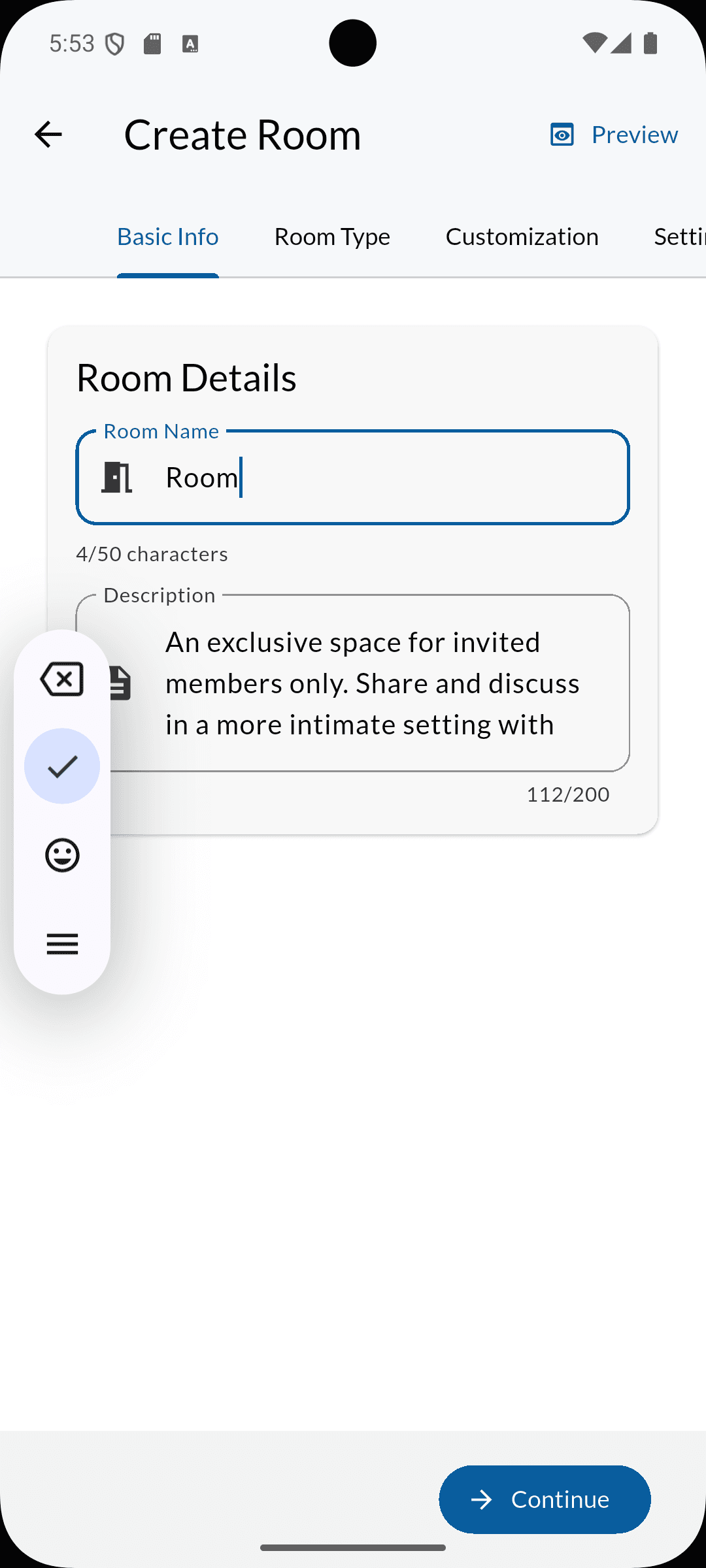This screenshot has height=1568, width=706.
Task: Switch to the Basic Info tab
Action: coord(168,237)
